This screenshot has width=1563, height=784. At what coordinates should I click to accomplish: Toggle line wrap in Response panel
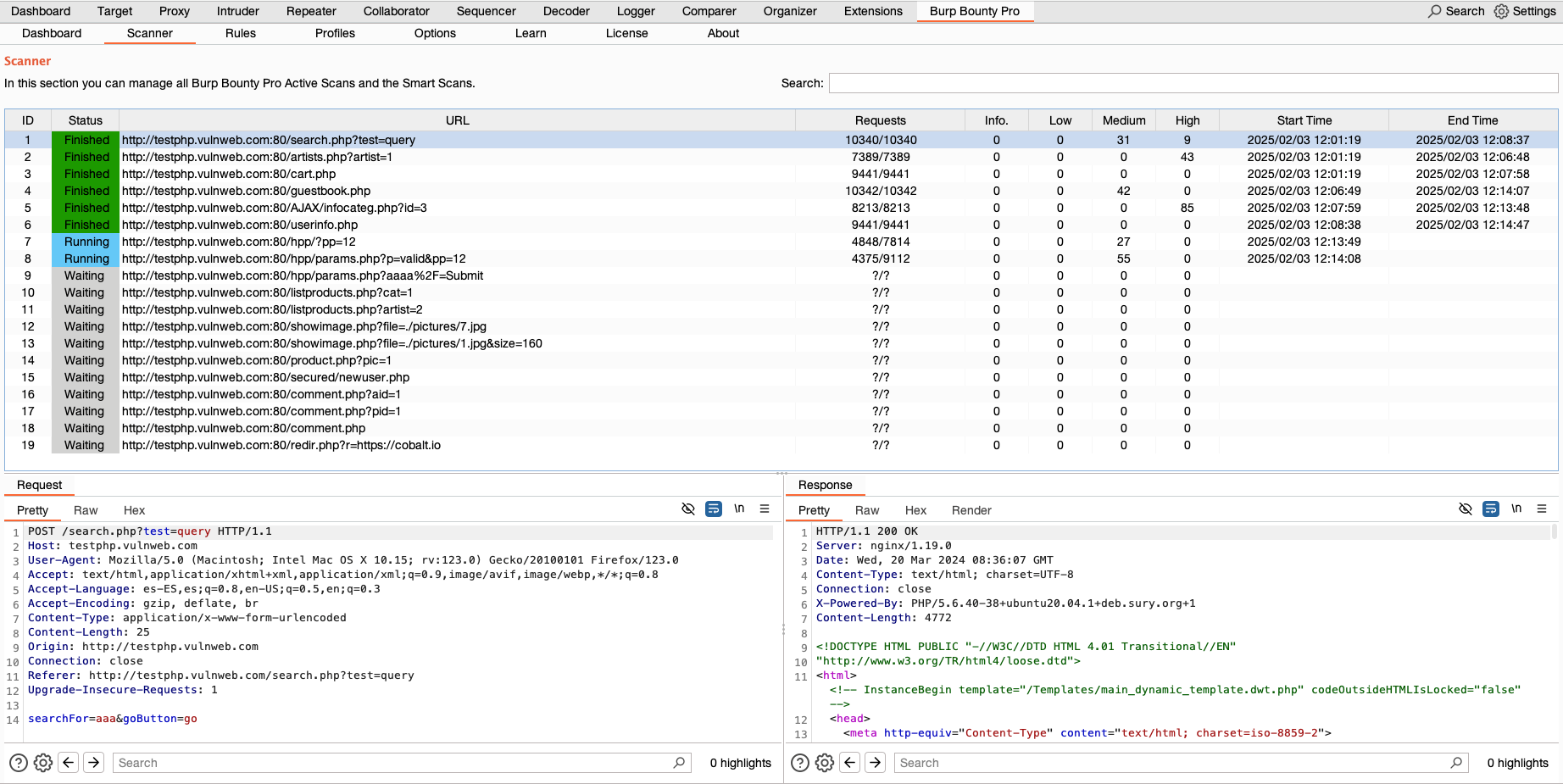click(x=1490, y=509)
